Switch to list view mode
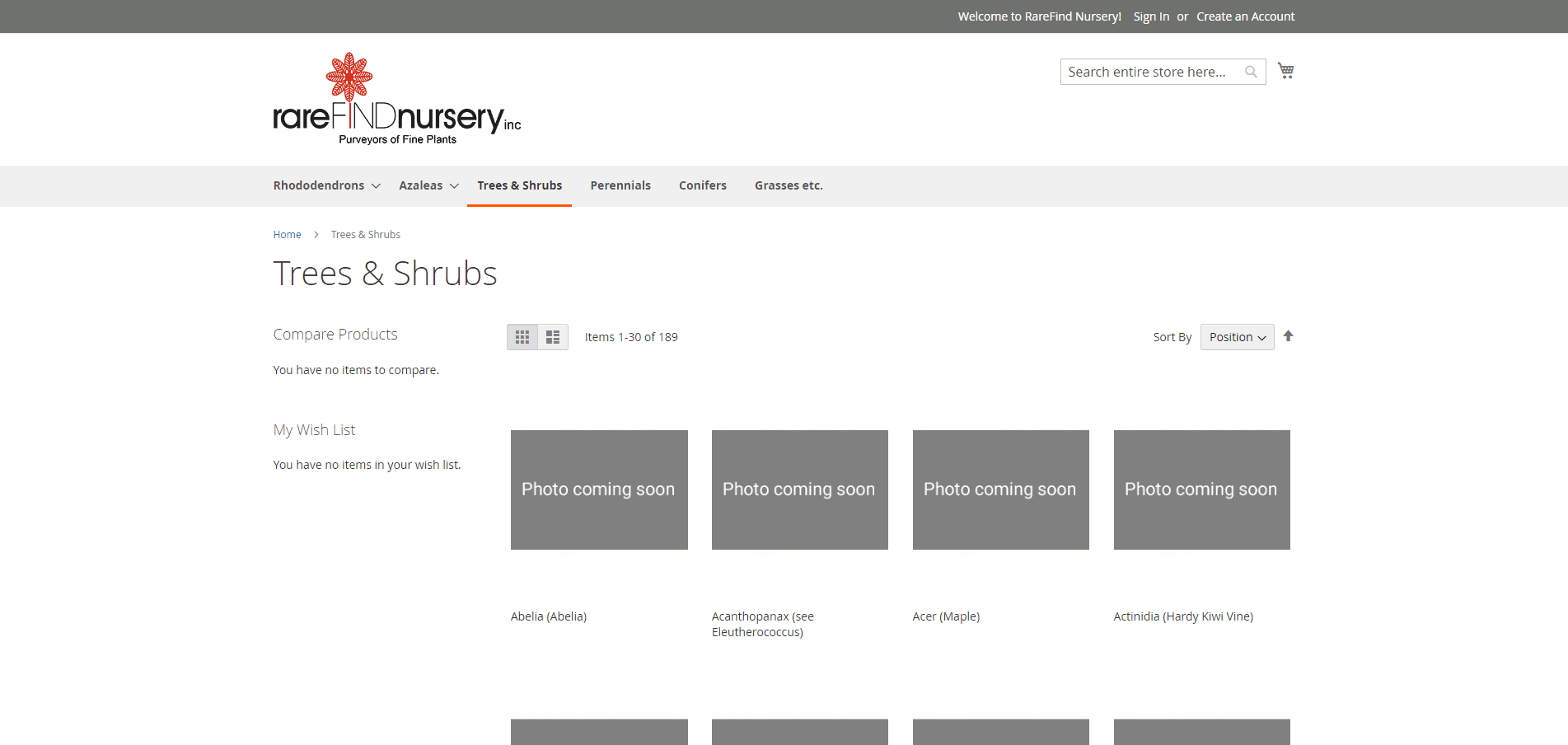Image resolution: width=1568 pixels, height=745 pixels. [x=553, y=337]
